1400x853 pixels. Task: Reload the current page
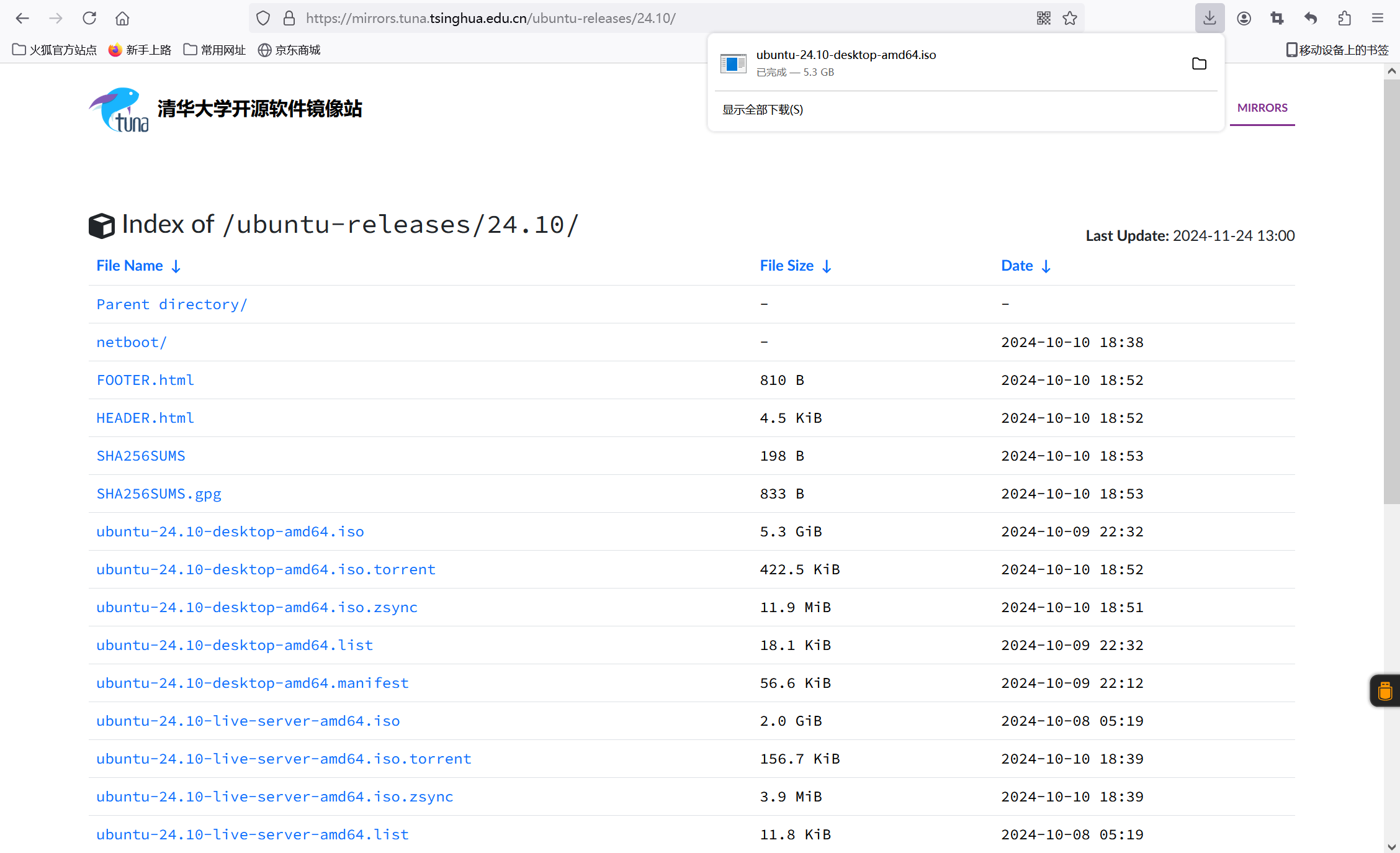89,18
